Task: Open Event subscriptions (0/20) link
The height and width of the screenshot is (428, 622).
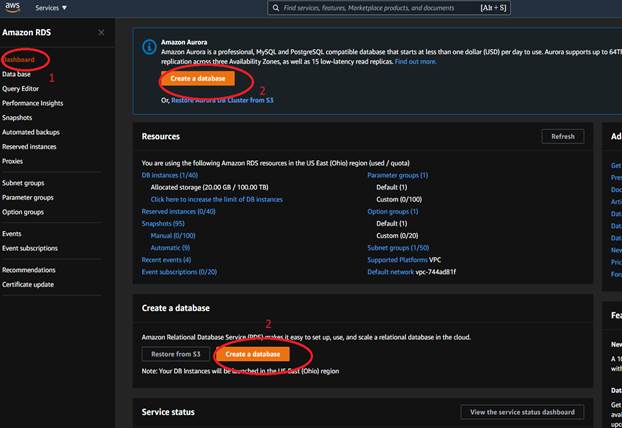Action: 179,272
